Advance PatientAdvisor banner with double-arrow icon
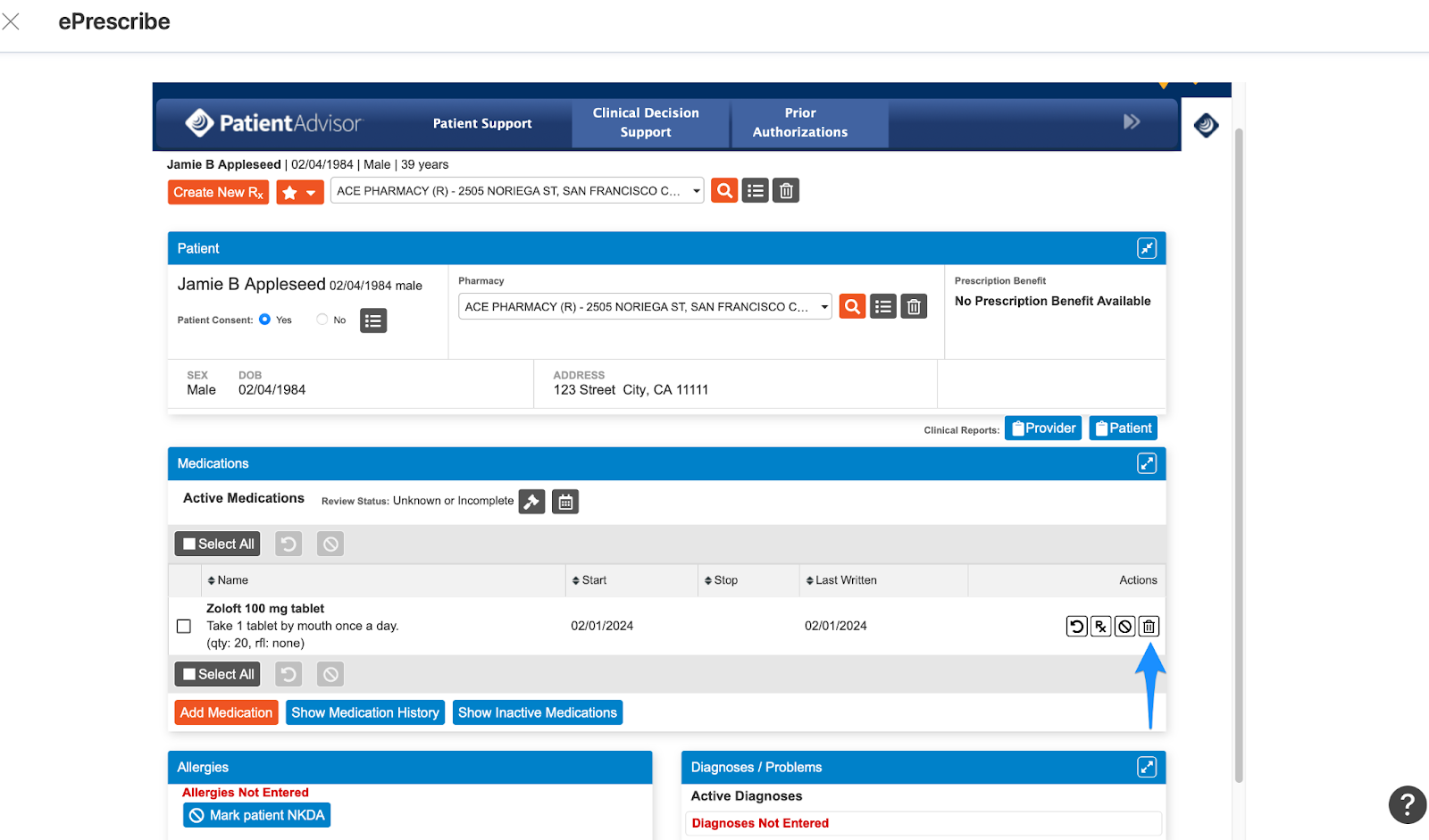1429x840 pixels. point(1132,121)
